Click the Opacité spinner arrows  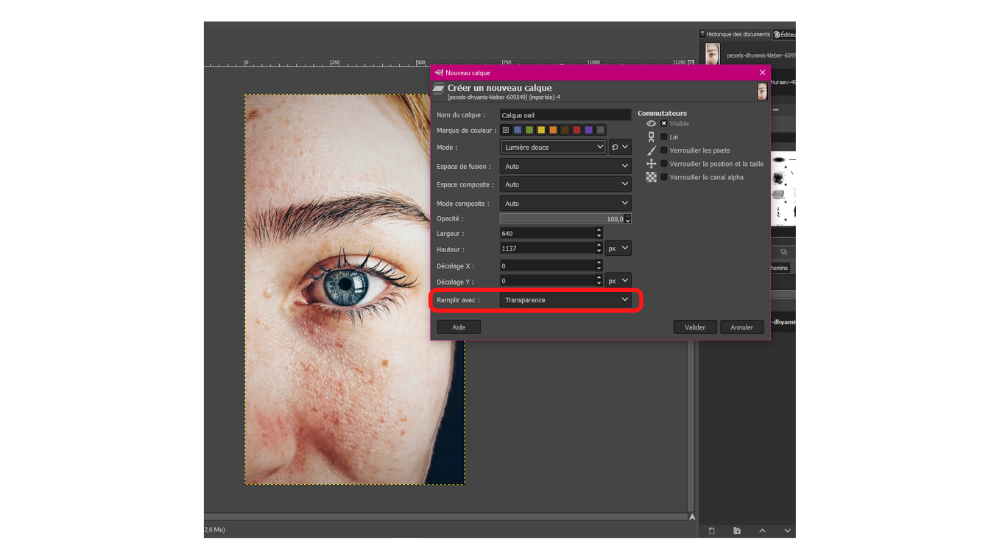click(x=628, y=219)
